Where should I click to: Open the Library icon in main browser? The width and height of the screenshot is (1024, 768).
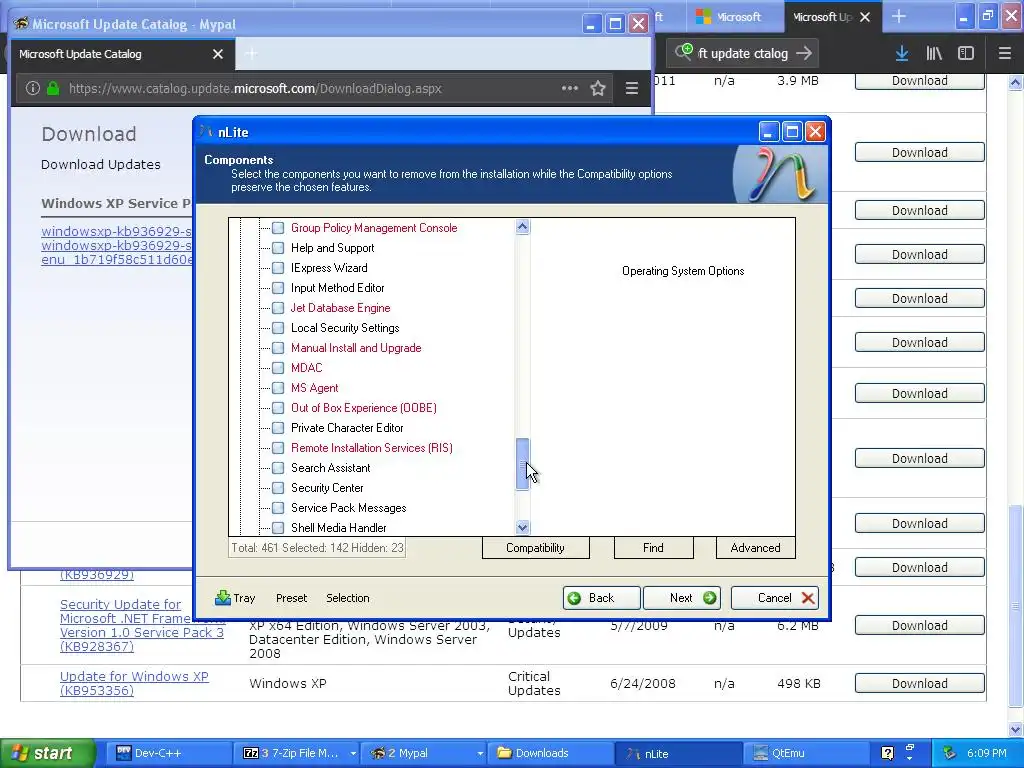[x=934, y=54]
